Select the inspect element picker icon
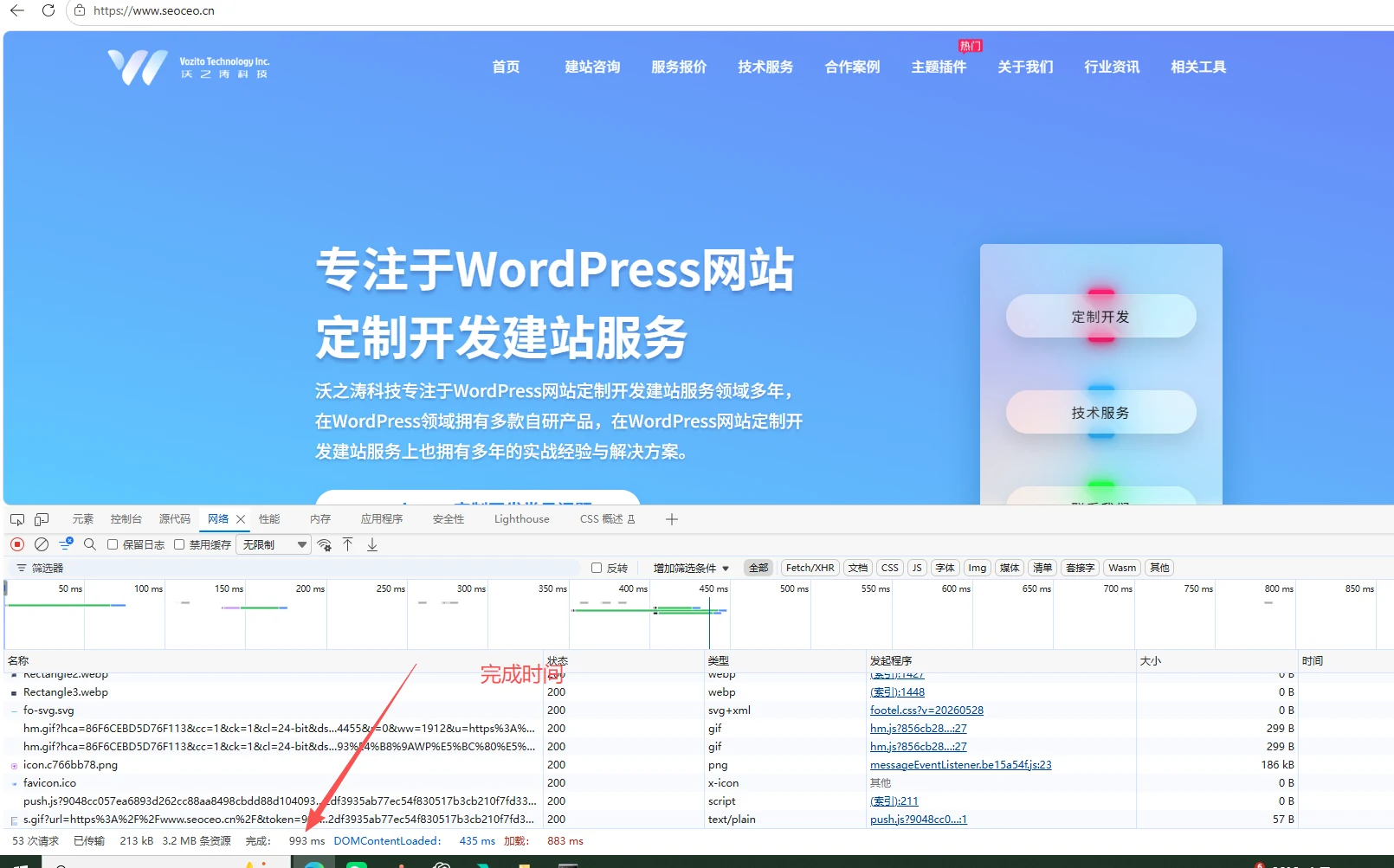This screenshot has width=1394, height=868. click(x=17, y=519)
